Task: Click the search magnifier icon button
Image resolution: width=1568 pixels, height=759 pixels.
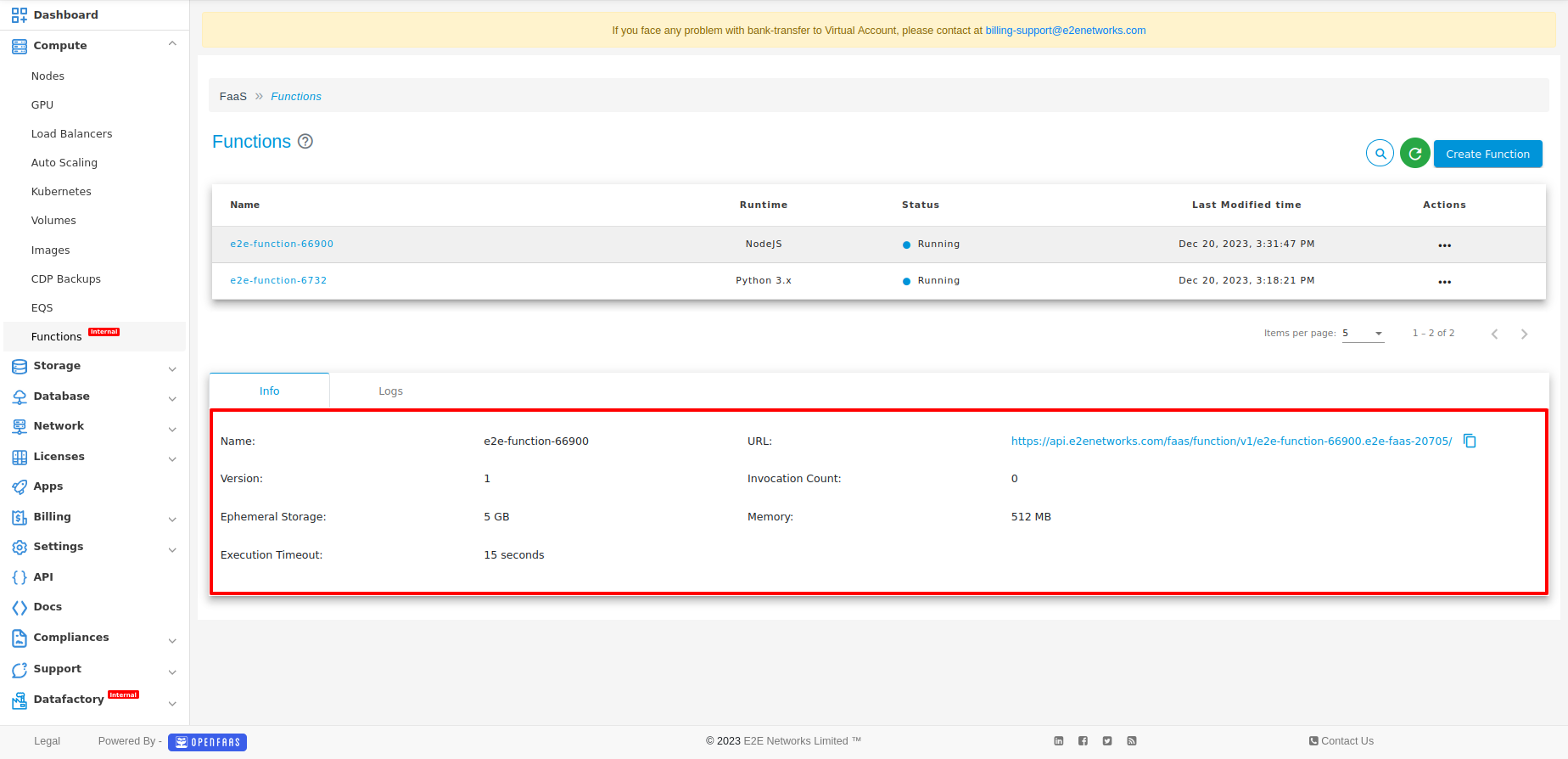Action: coord(1380,154)
